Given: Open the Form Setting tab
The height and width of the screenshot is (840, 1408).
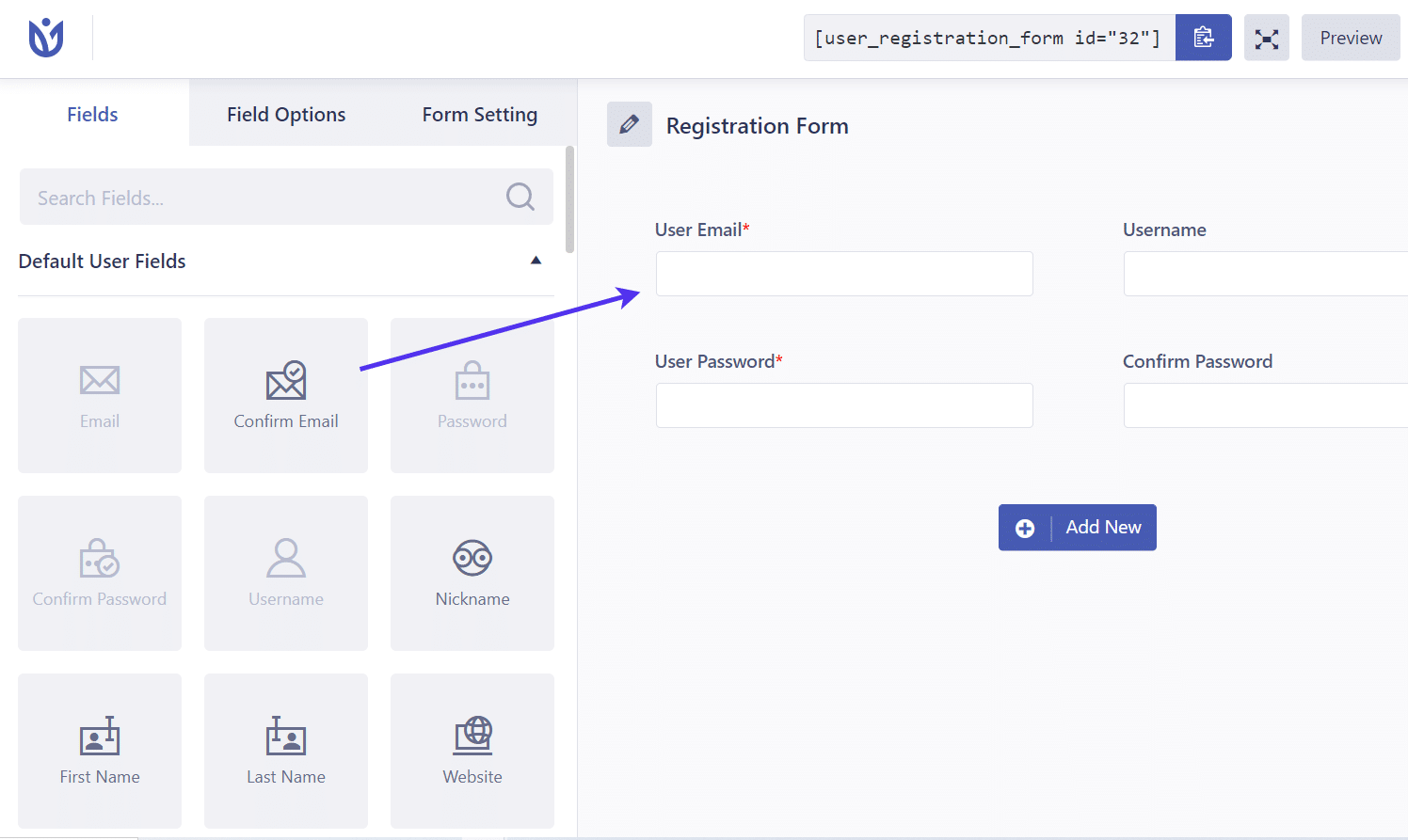Looking at the screenshot, I should (479, 114).
